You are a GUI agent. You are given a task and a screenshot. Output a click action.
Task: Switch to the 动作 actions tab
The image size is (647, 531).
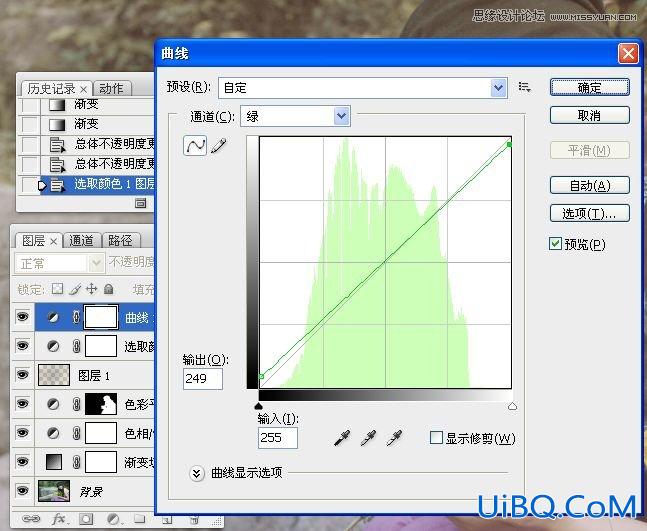111,89
